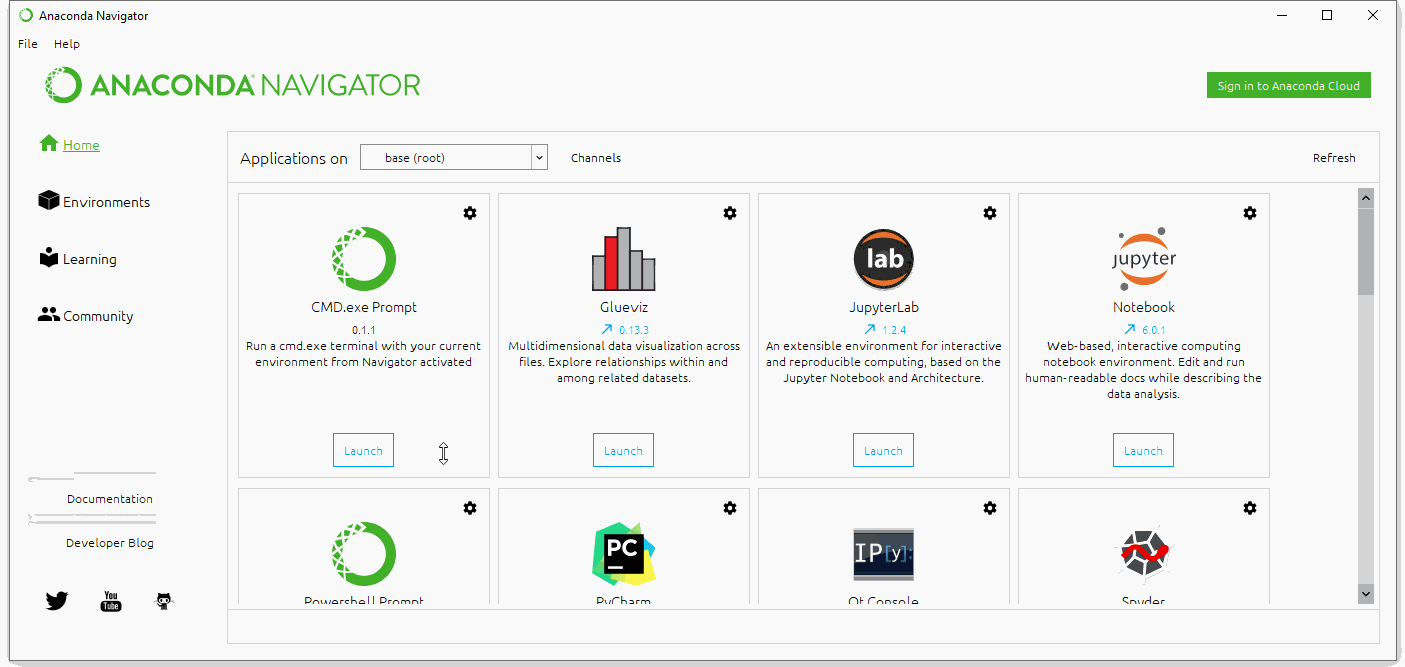Viewport: 1405px width, 667px height.
Task: Switch to the Environments tab
Action: [93, 202]
